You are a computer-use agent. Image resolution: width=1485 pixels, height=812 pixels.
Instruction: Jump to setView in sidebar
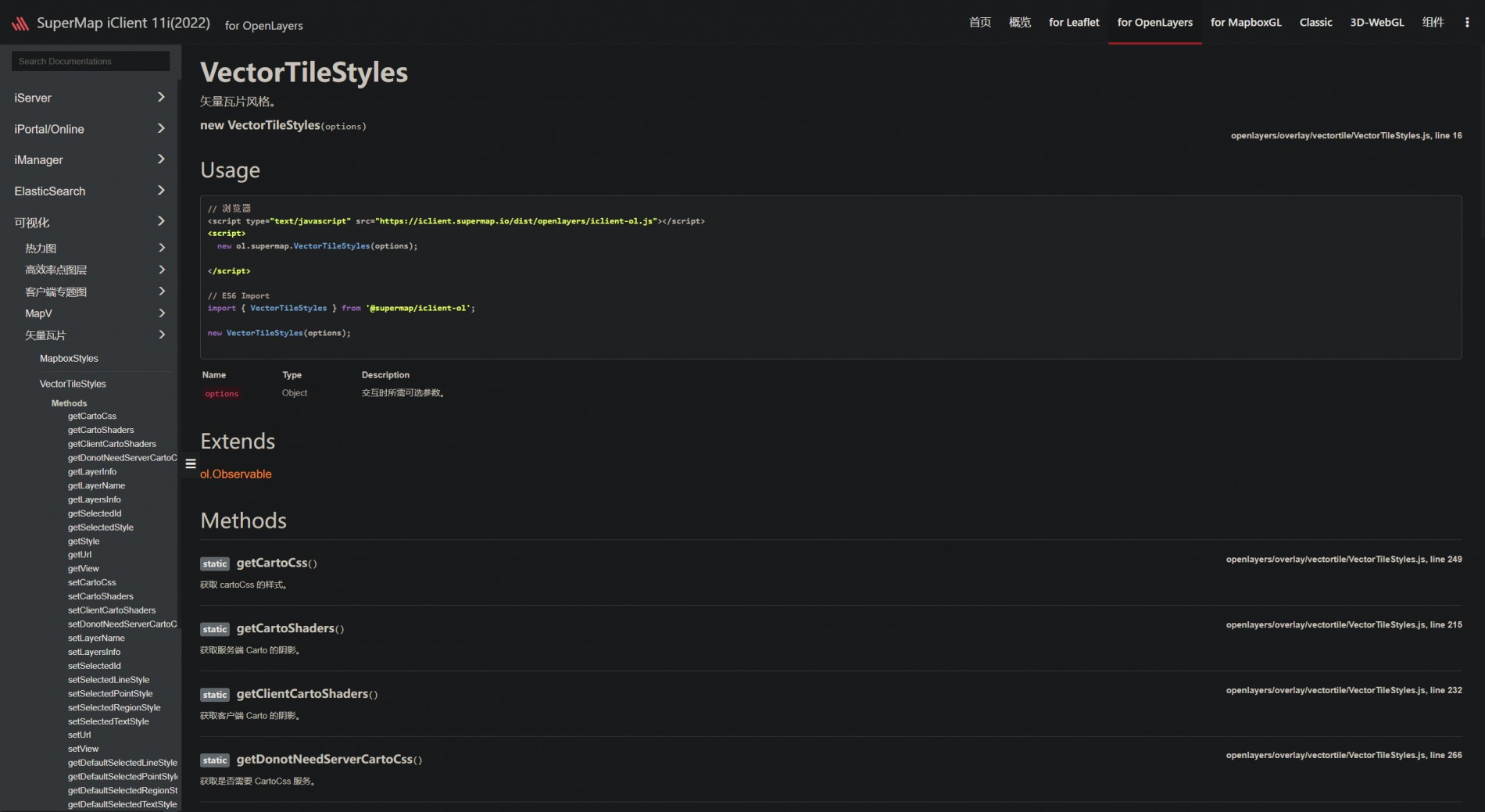tap(84, 749)
